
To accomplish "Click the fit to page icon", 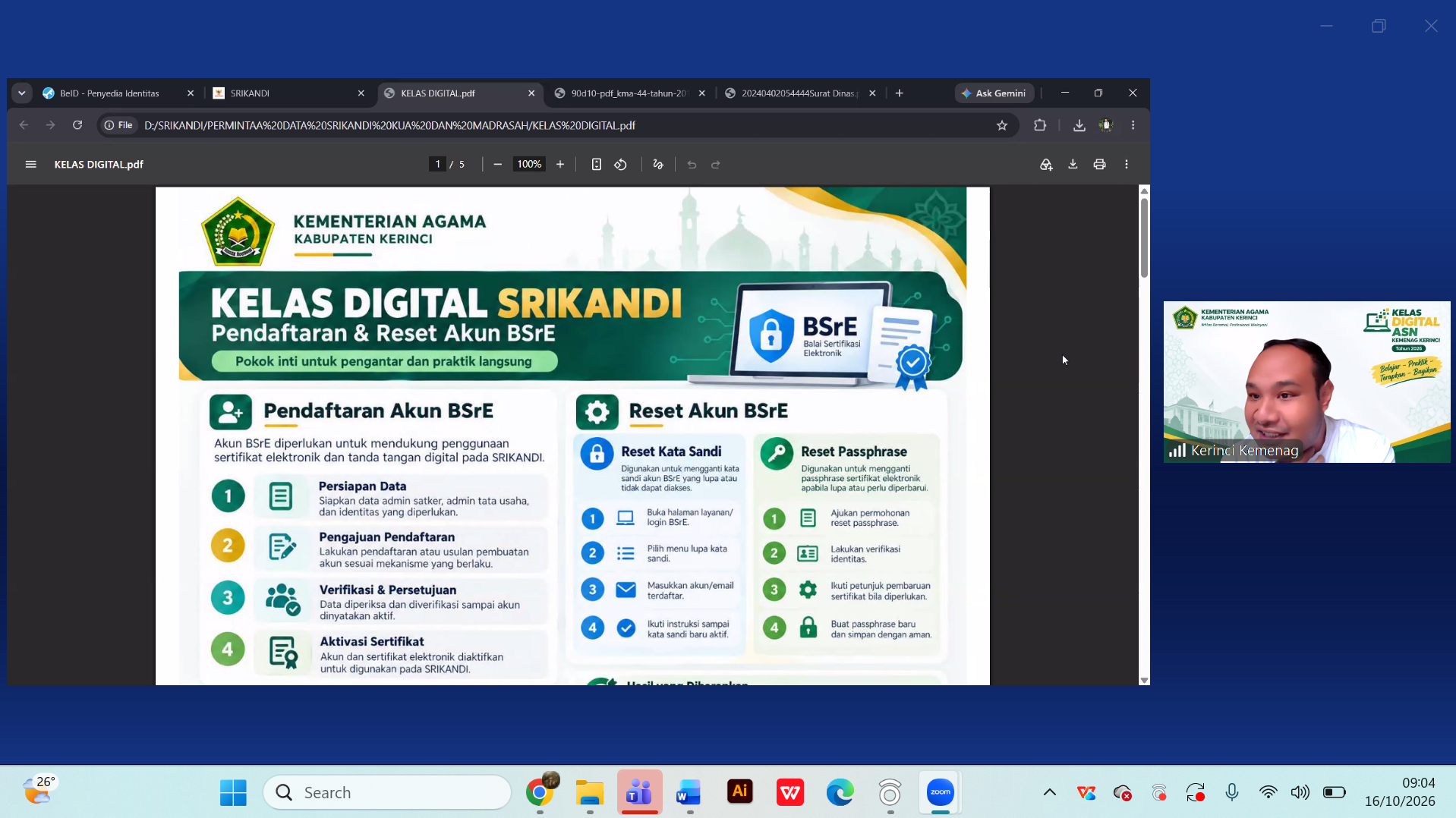I will tap(597, 164).
